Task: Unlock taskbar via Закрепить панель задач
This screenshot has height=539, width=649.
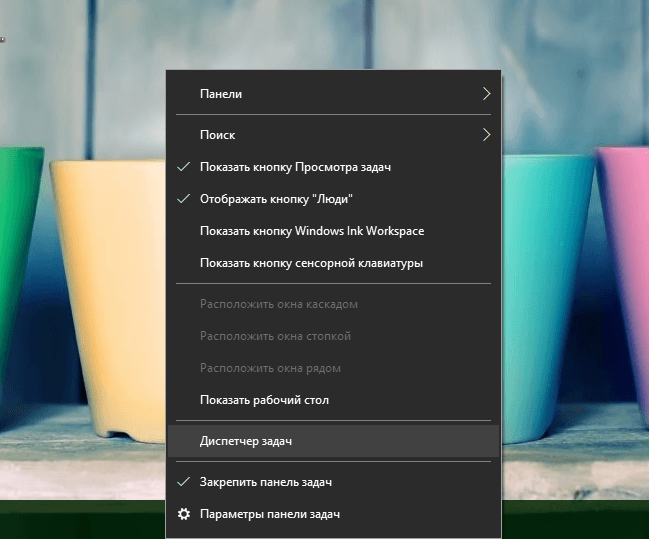Action: 334,482
